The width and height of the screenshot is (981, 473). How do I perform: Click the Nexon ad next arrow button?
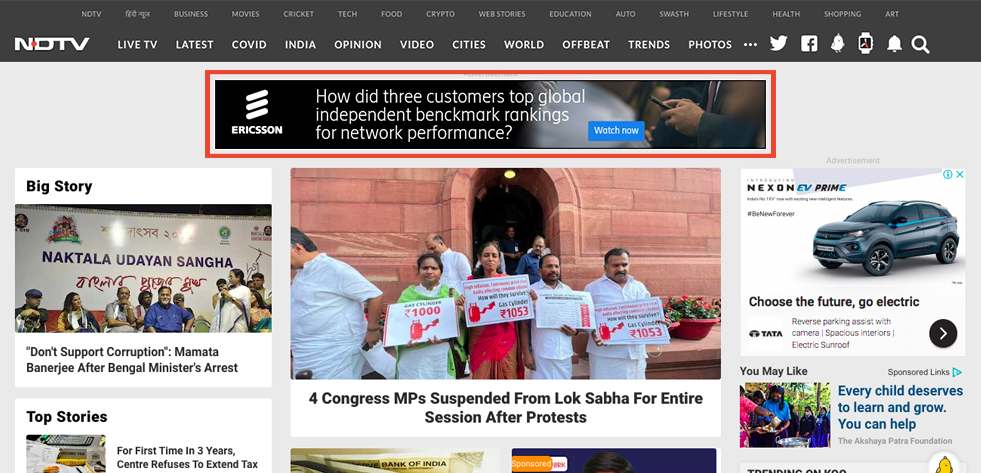click(943, 333)
